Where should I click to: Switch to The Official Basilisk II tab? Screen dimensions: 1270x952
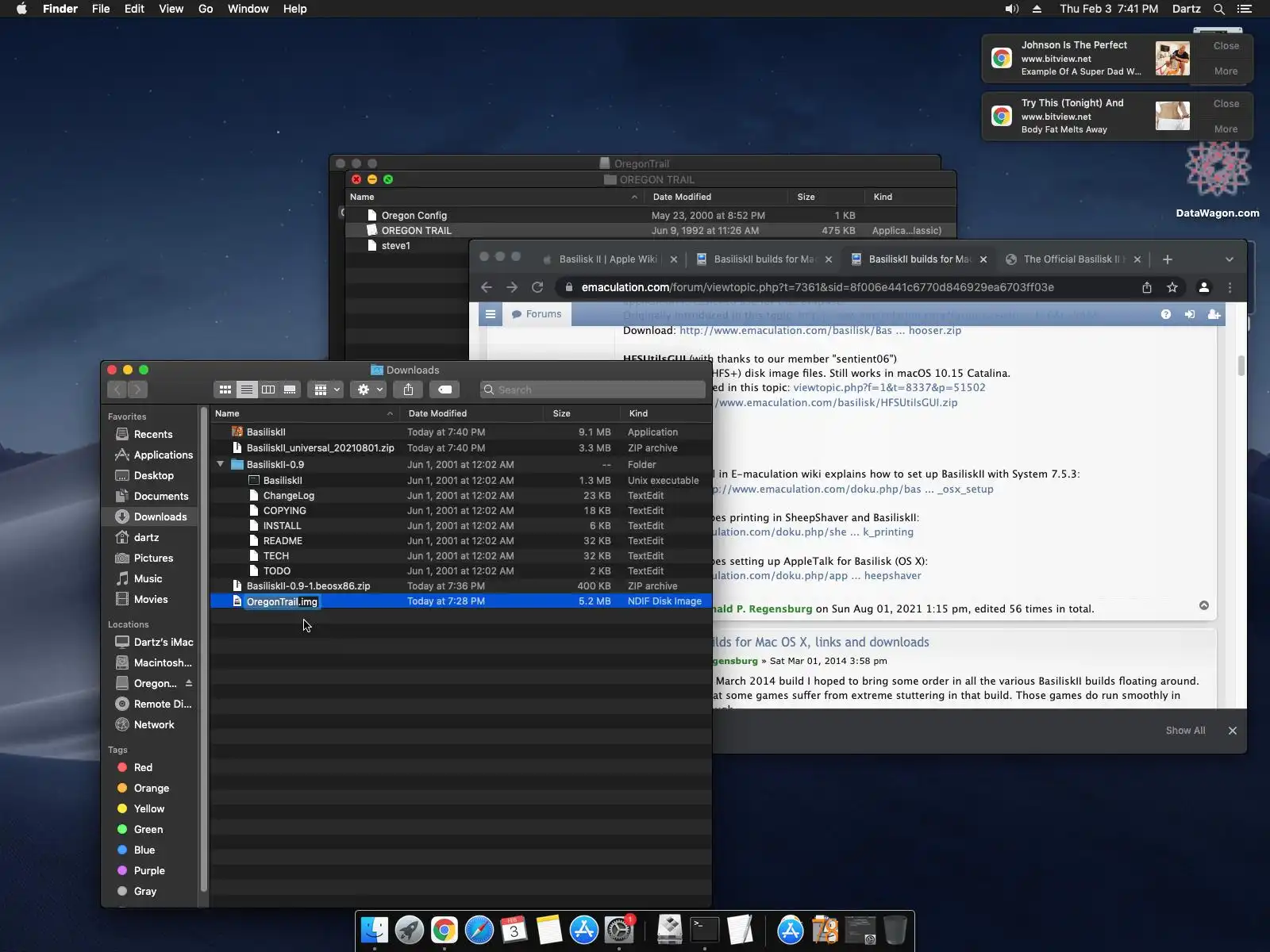click(x=1072, y=259)
